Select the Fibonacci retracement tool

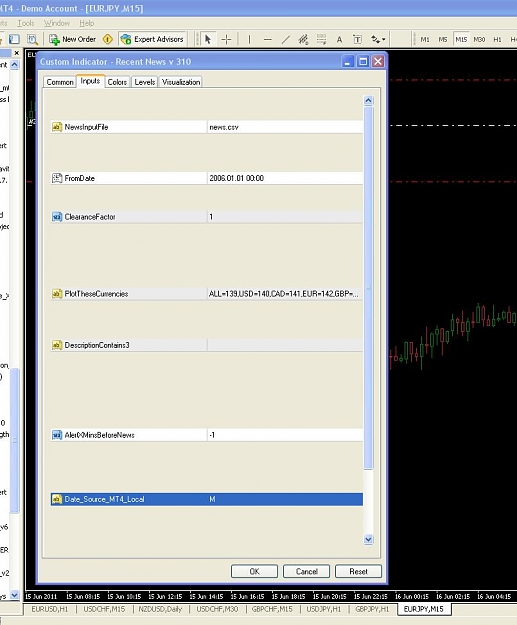(321, 39)
